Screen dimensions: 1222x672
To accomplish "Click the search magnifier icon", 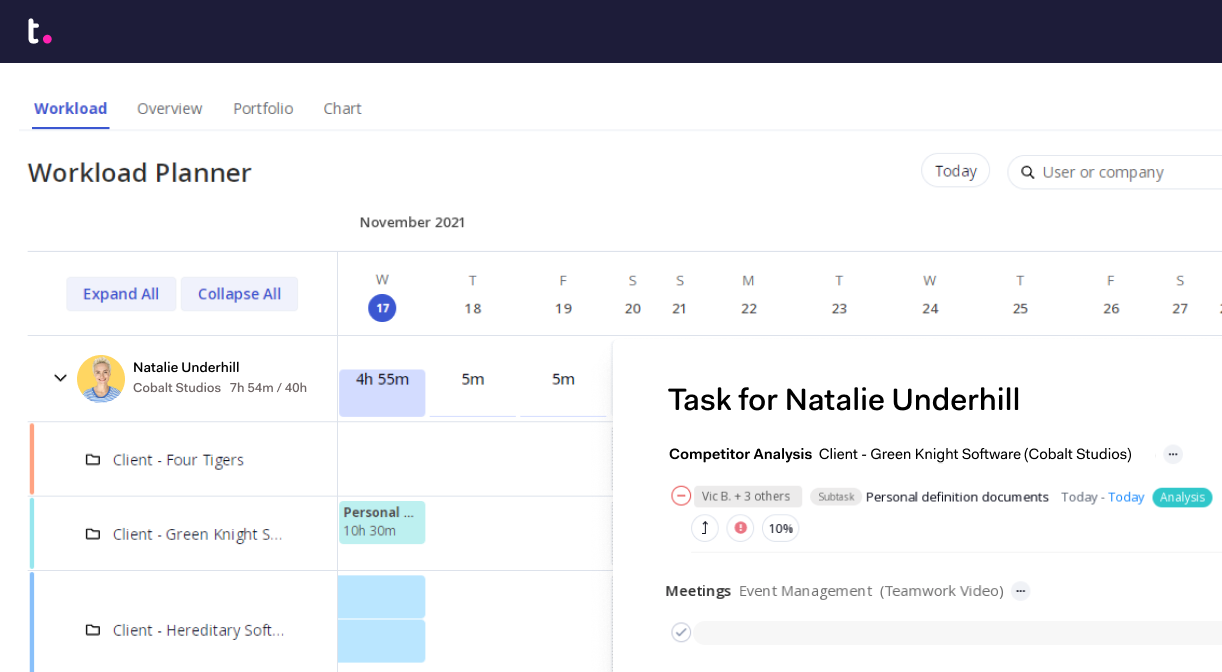I will pos(1027,172).
